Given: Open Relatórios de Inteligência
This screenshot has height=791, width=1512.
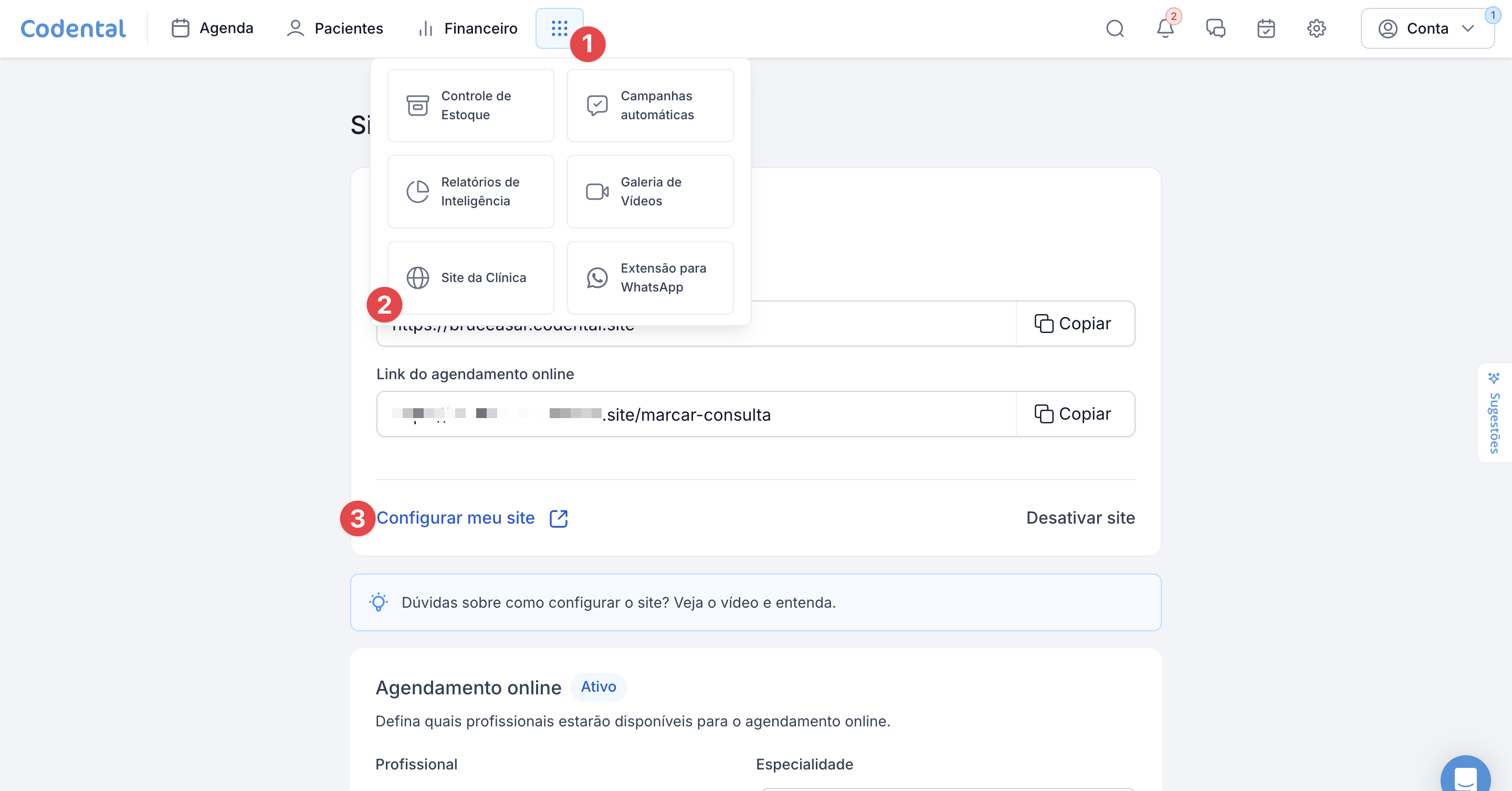Looking at the screenshot, I should pyautogui.click(x=471, y=191).
